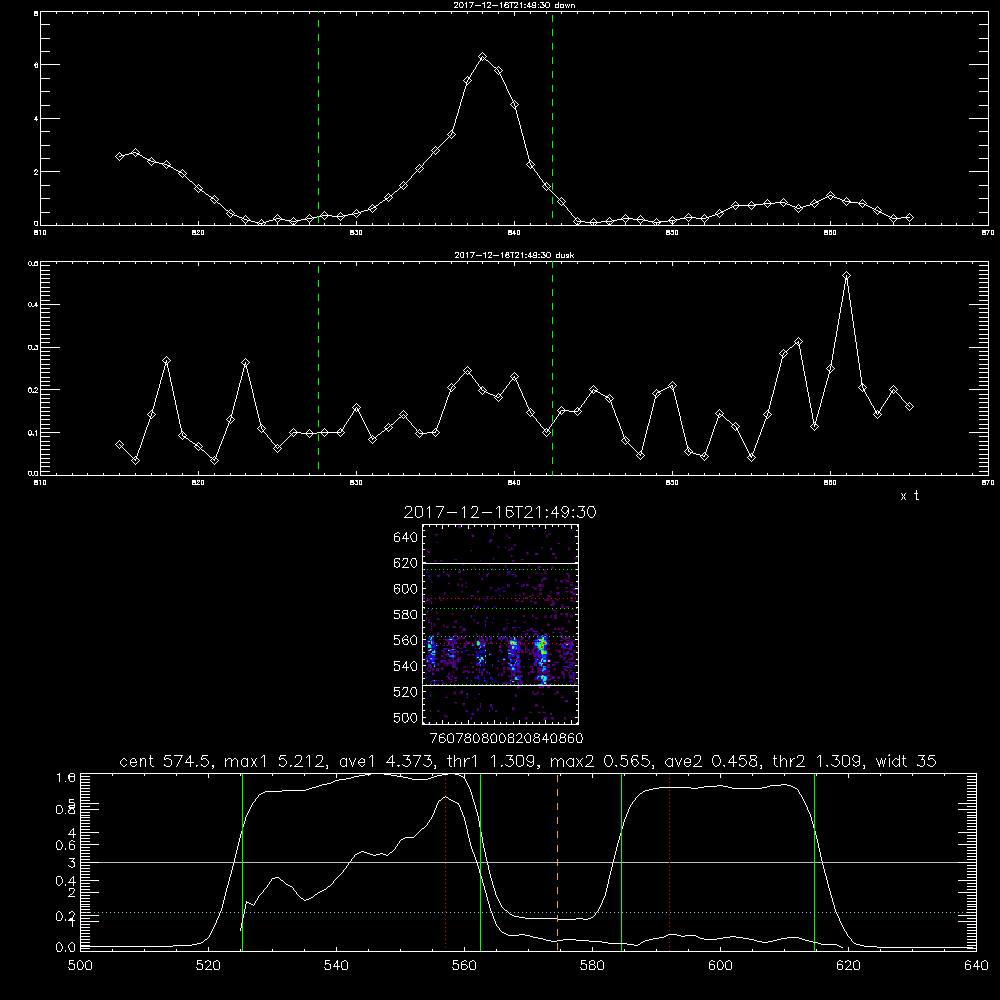The height and width of the screenshot is (1000, 1000).
Task: Click 'ave1 4.373' in the statistics line
Action: pyautogui.click(x=386, y=761)
